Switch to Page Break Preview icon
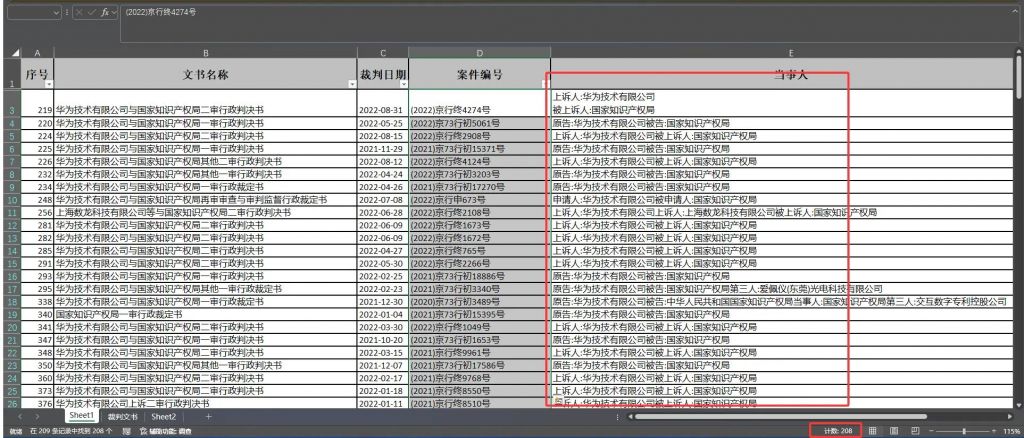This screenshot has height=438, width=1024. (915, 431)
